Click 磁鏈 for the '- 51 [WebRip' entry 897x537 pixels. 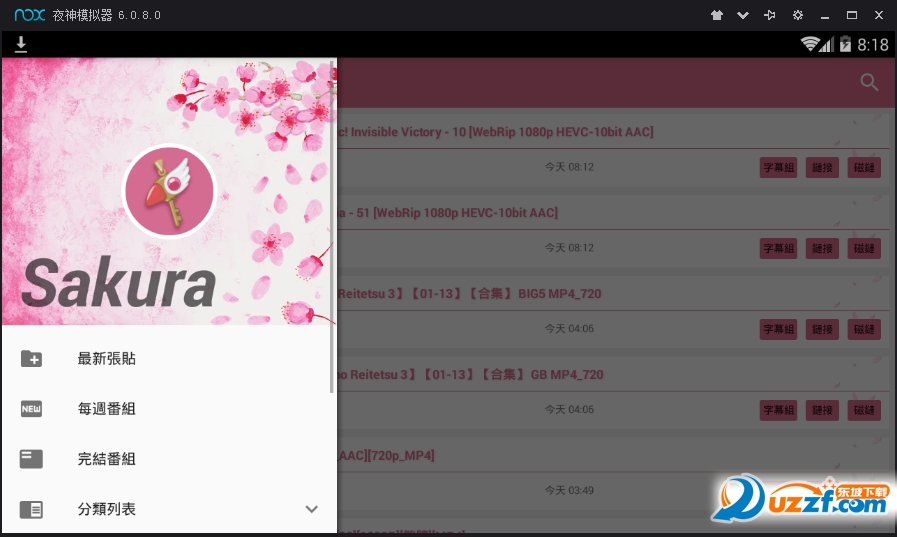864,248
